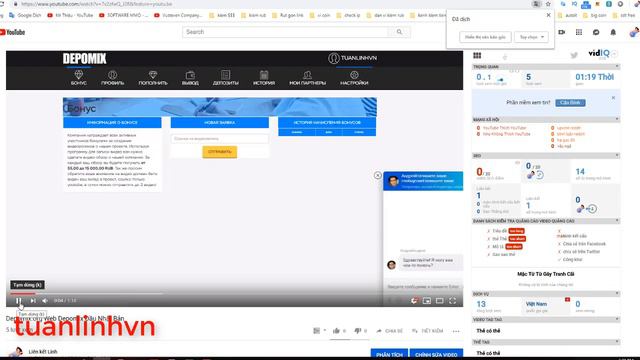Mute the video volume speaker icon
The width and height of the screenshot is (640, 360).
coord(45,301)
